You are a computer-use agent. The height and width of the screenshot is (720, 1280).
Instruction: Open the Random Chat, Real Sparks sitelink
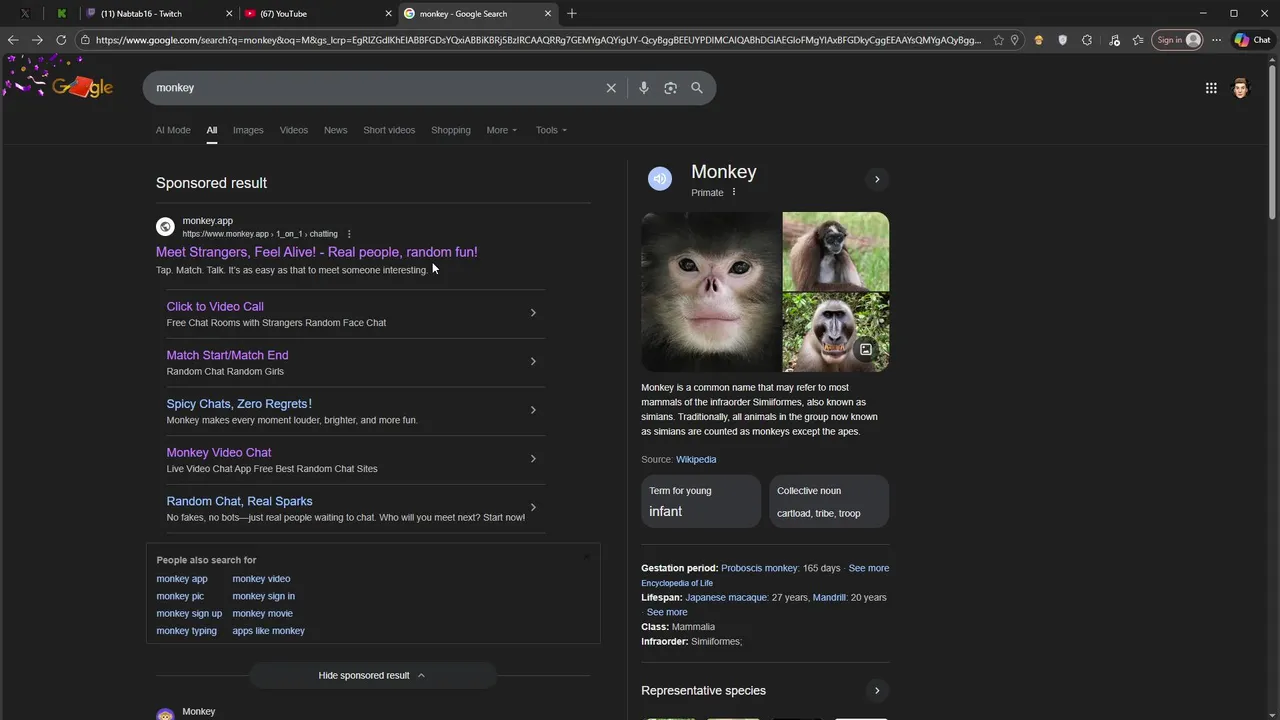(239, 501)
